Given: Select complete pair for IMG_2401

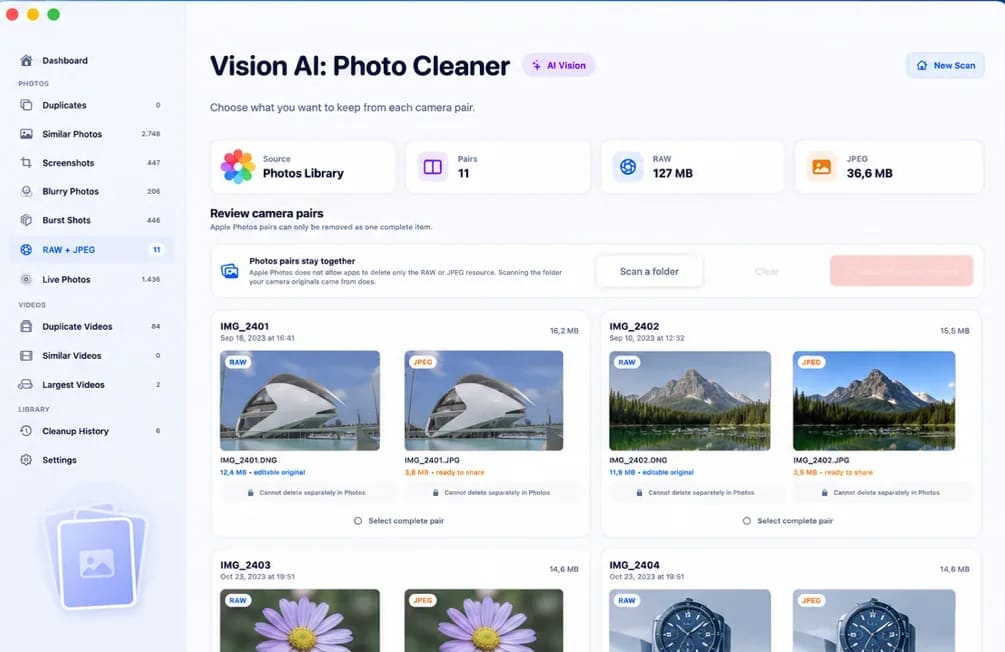Looking at the screenshot, I should 399,521.
